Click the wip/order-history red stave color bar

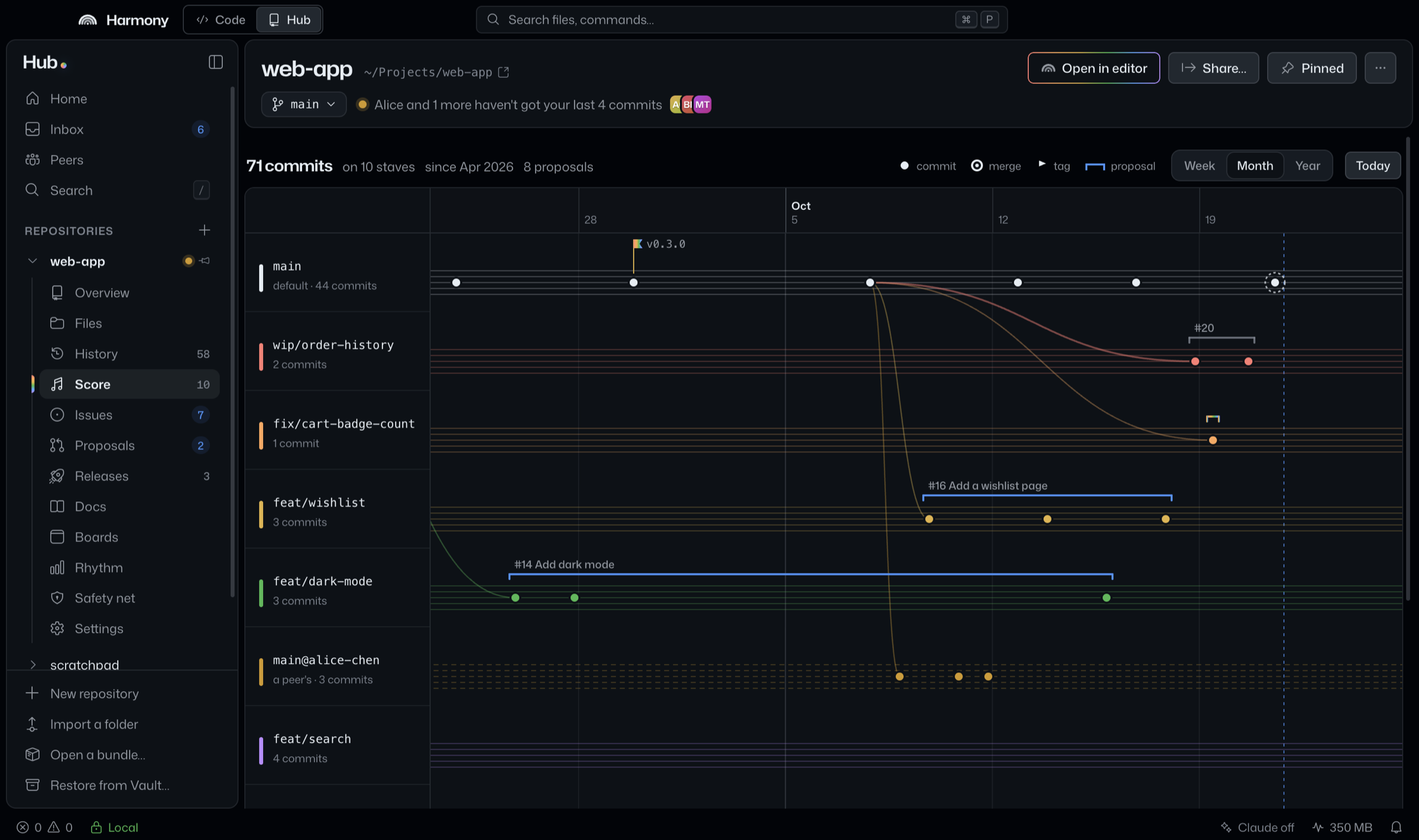click(x=261, y=356)
